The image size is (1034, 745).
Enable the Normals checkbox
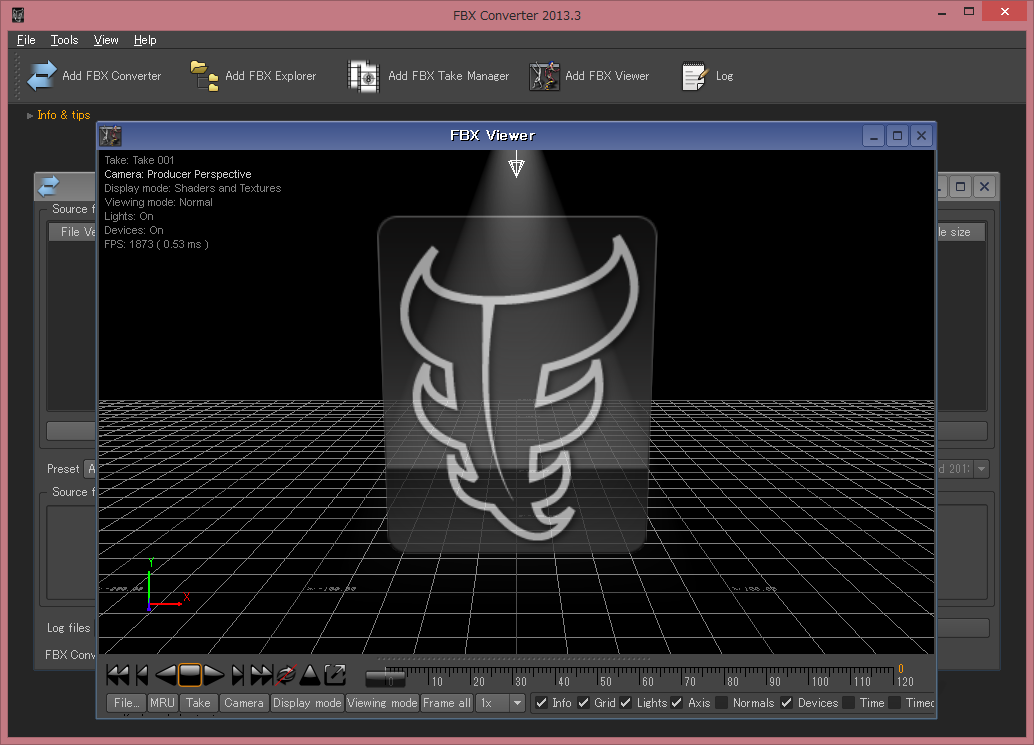721,703
